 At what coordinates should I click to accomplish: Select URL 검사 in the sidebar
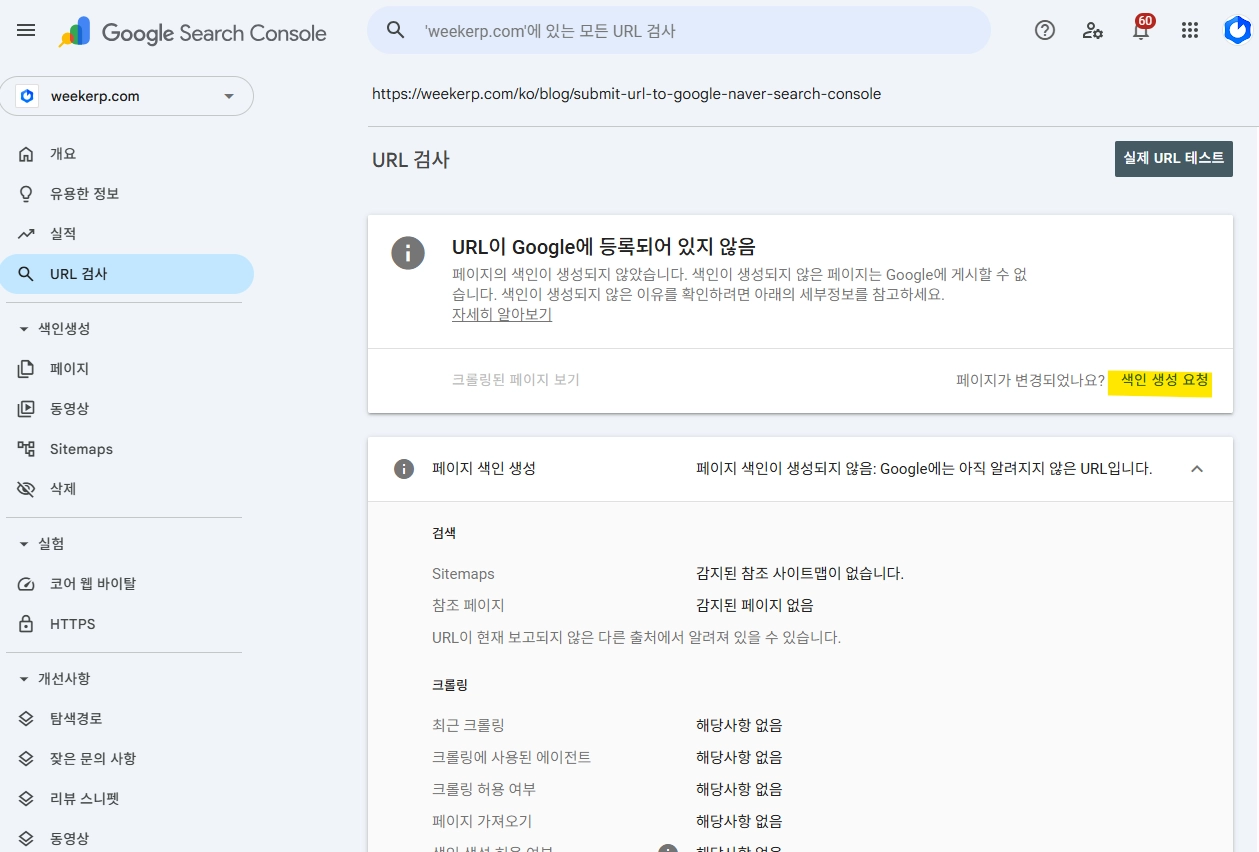coord(126,274)
